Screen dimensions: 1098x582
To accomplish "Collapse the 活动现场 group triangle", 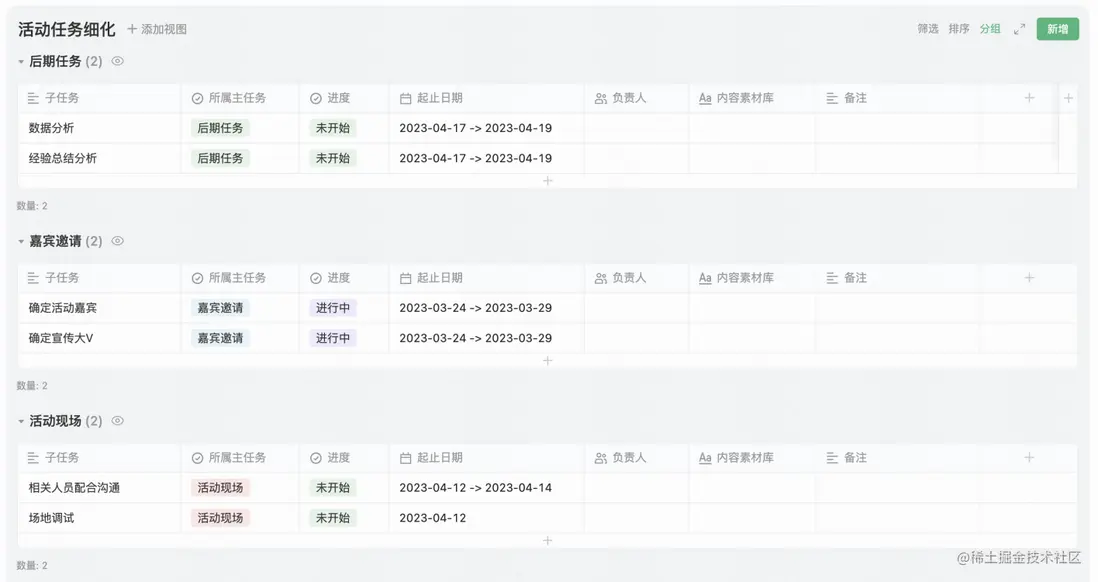I will pyautogui.click(x=21, y=422).
